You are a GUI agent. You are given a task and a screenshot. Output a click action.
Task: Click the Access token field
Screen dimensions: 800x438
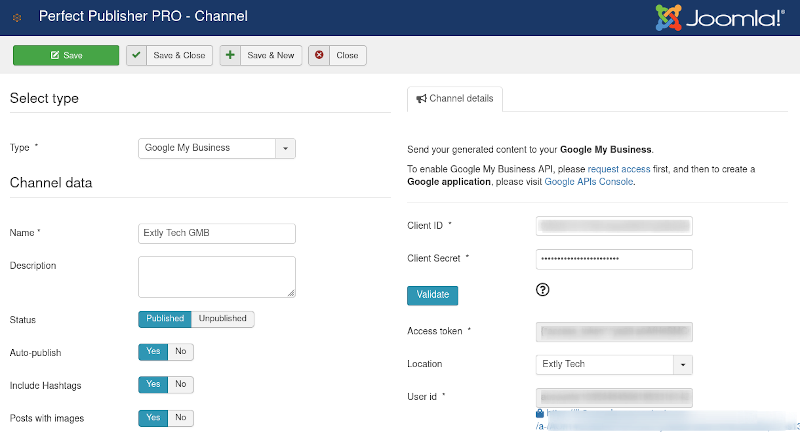(x=614, y=332)
